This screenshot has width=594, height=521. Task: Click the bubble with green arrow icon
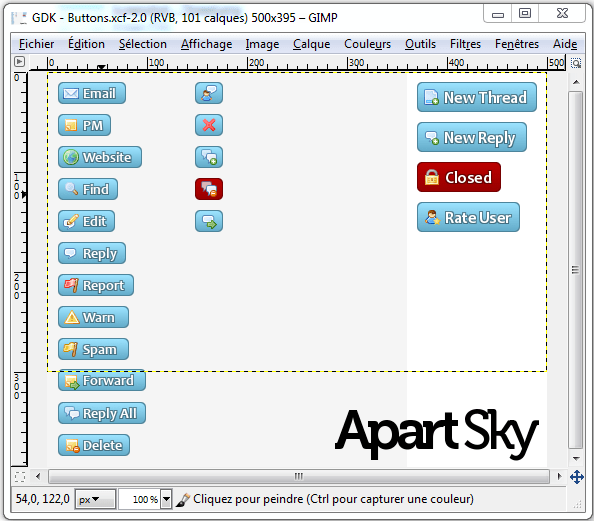[209, 221]
